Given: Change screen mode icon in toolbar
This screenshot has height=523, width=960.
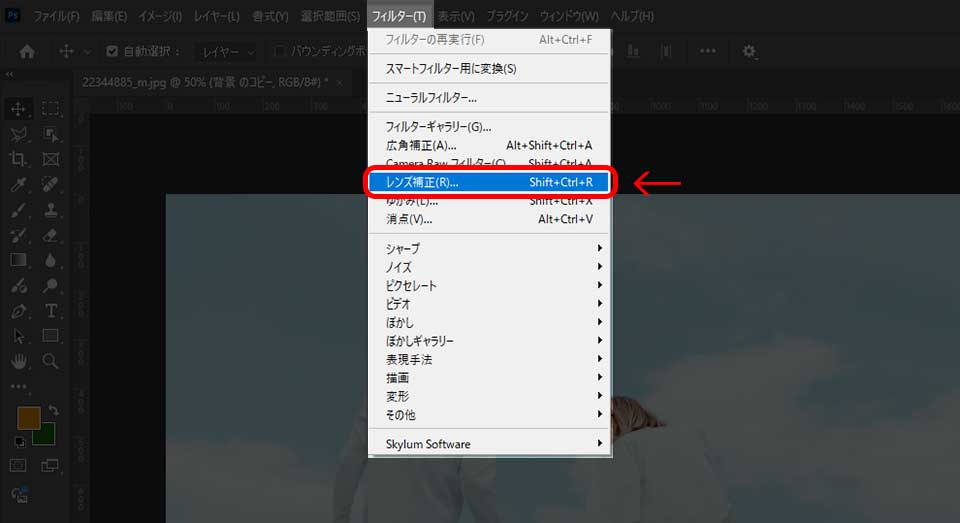Looking at the screenshot, I should coord(50,466).
